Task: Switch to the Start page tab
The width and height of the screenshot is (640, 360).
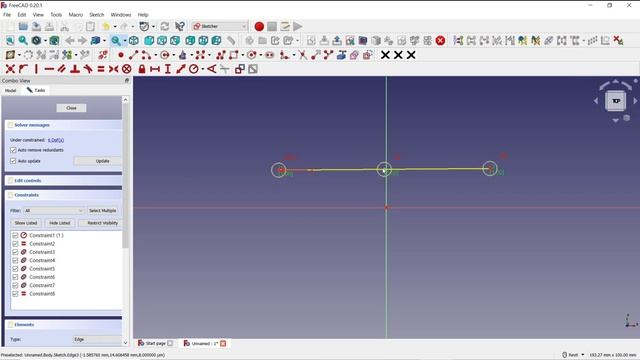Action: [x=155, y=343]
